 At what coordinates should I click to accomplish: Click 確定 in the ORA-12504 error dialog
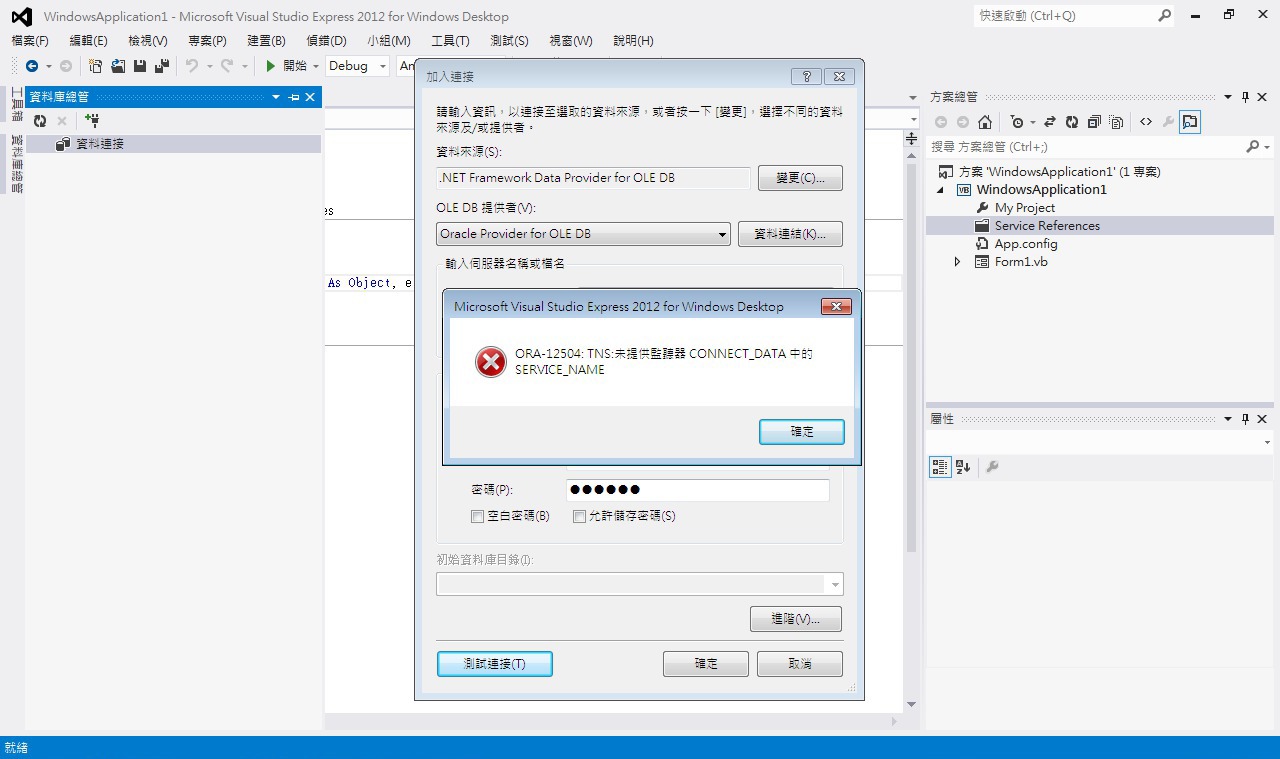coord(802,431)
